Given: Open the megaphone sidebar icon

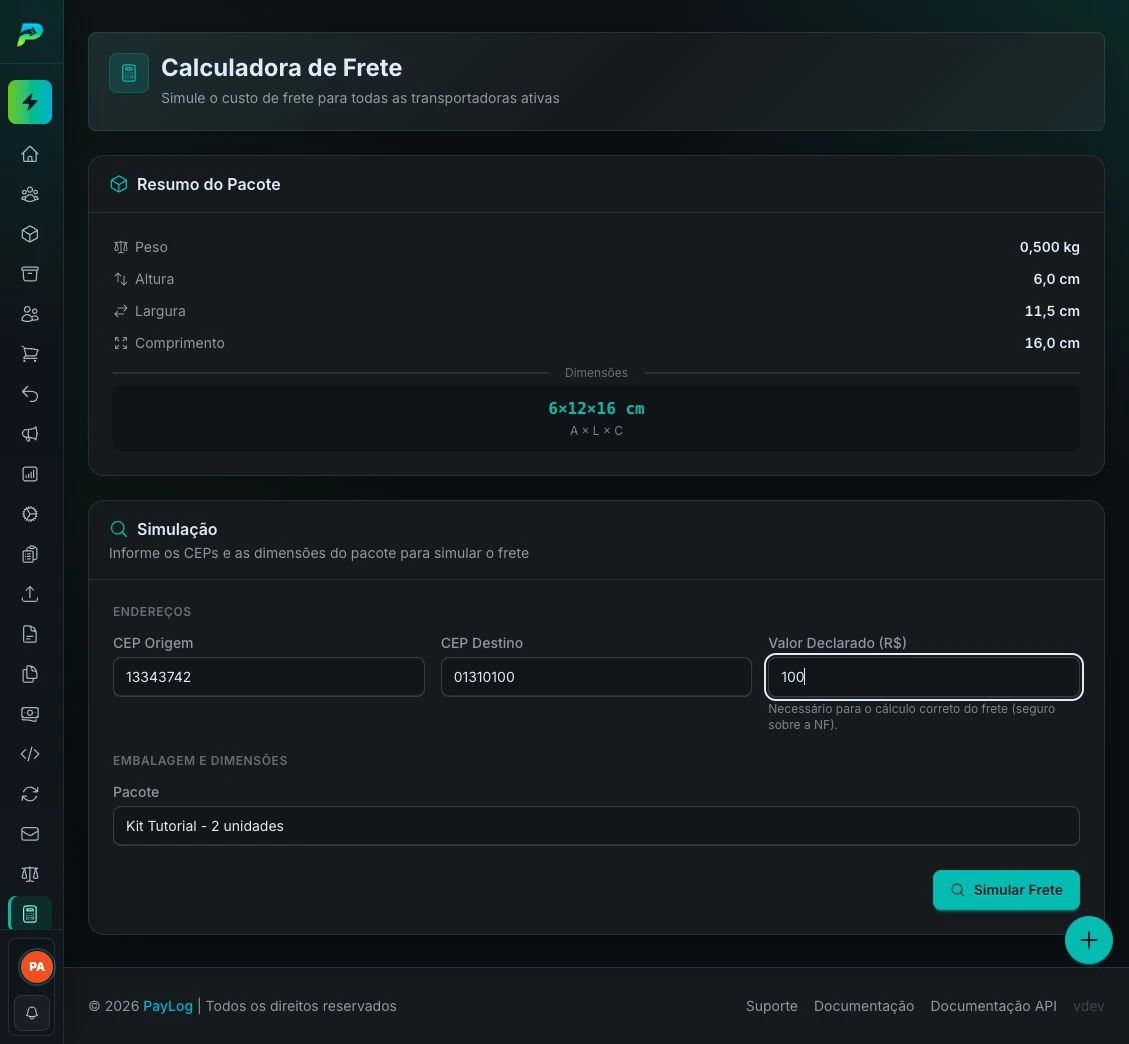Looking at the screenshot, I should point(30,434).
